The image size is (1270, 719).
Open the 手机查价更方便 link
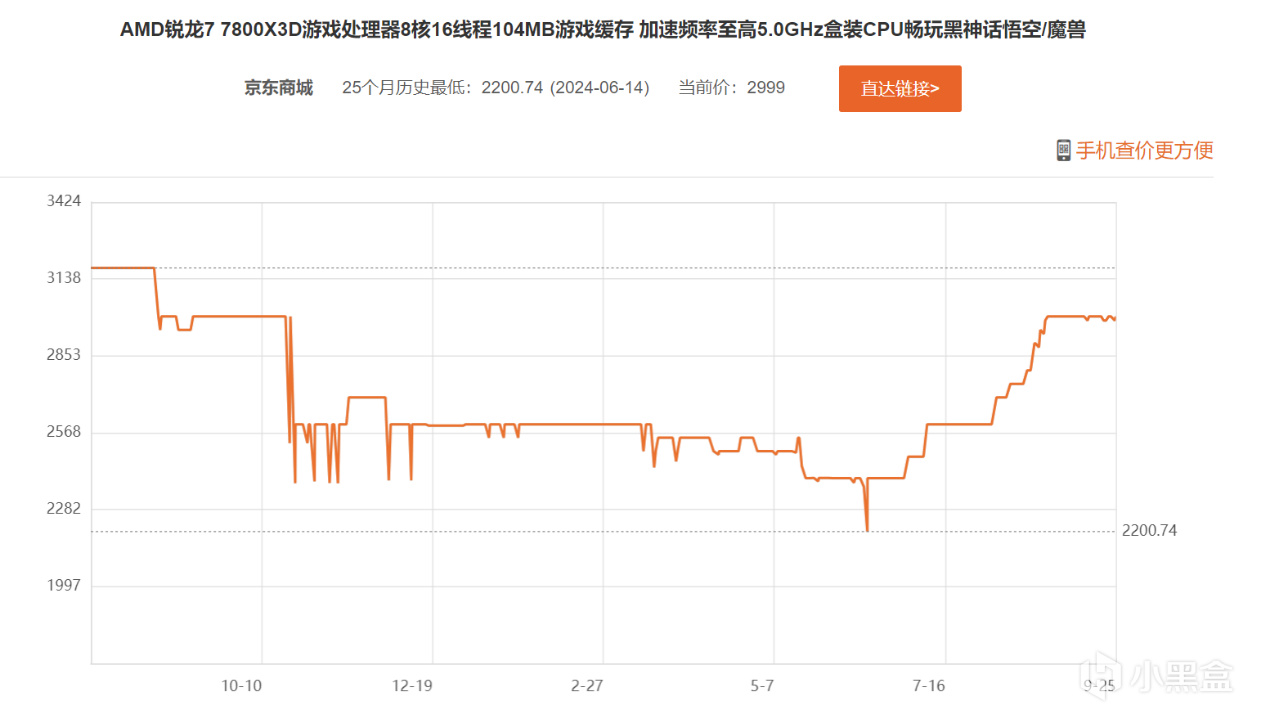click(x=1144, y=151)
